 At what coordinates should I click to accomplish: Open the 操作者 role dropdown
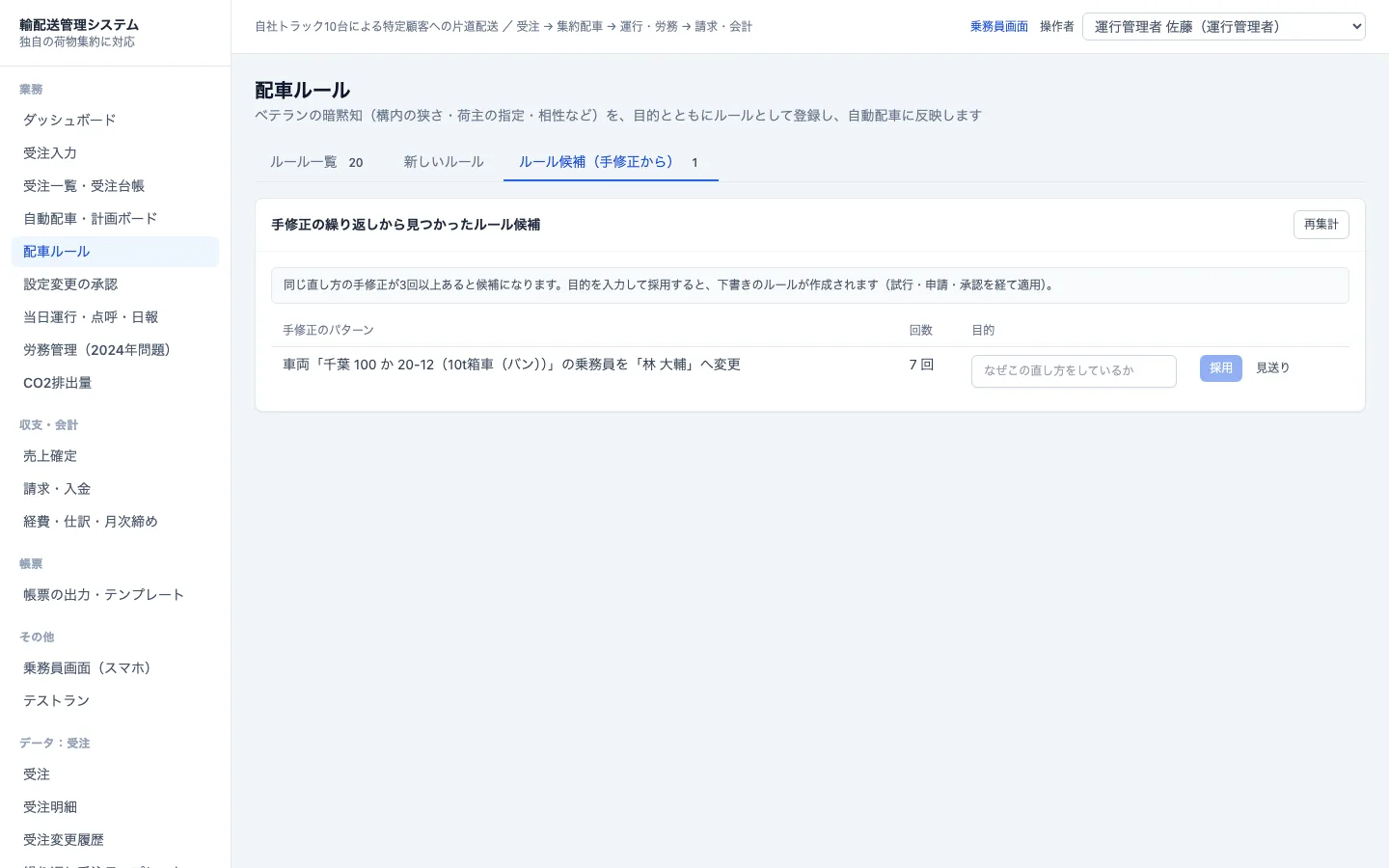pos(1223,26)
